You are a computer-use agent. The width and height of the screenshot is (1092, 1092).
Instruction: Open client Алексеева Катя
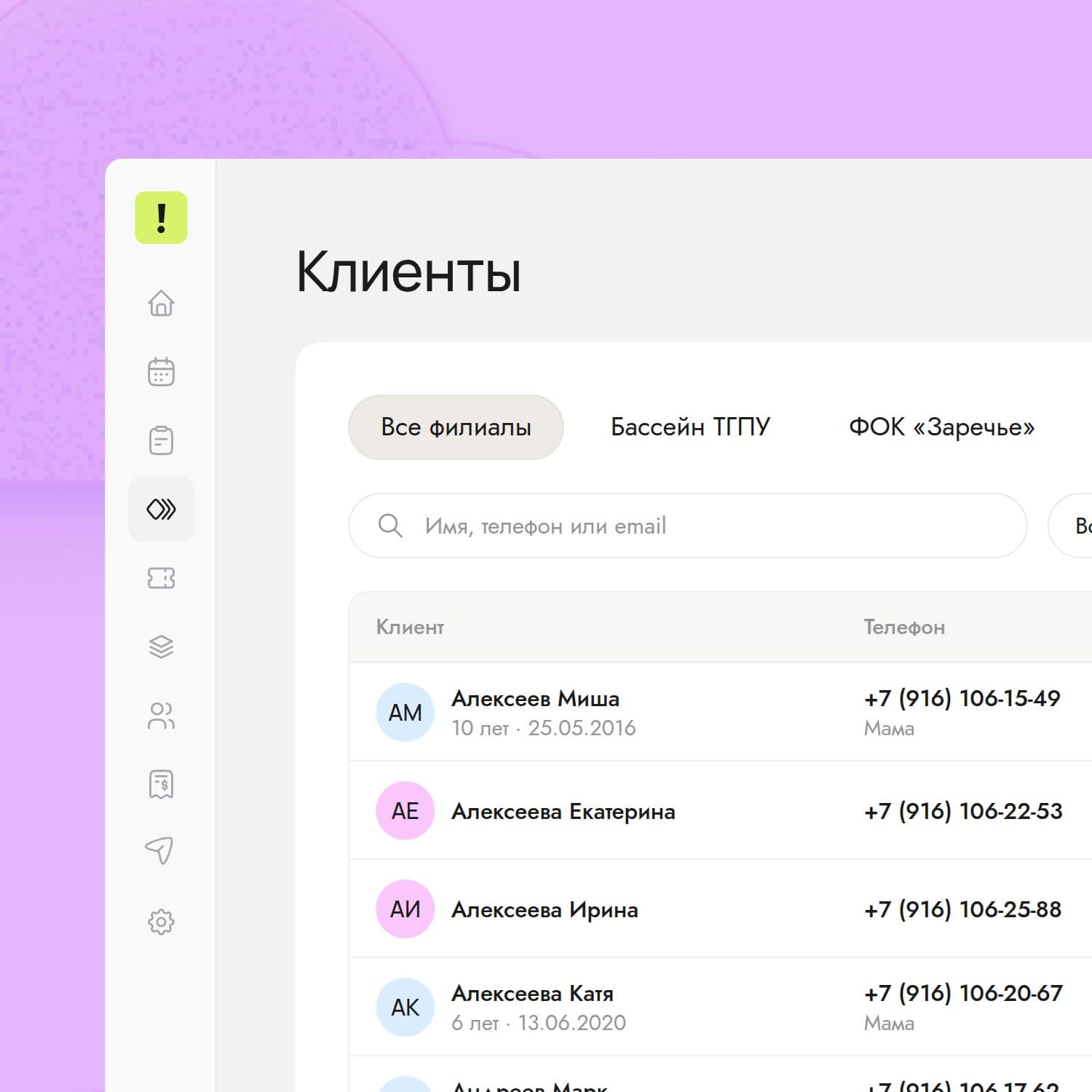(x=532, y=994)
